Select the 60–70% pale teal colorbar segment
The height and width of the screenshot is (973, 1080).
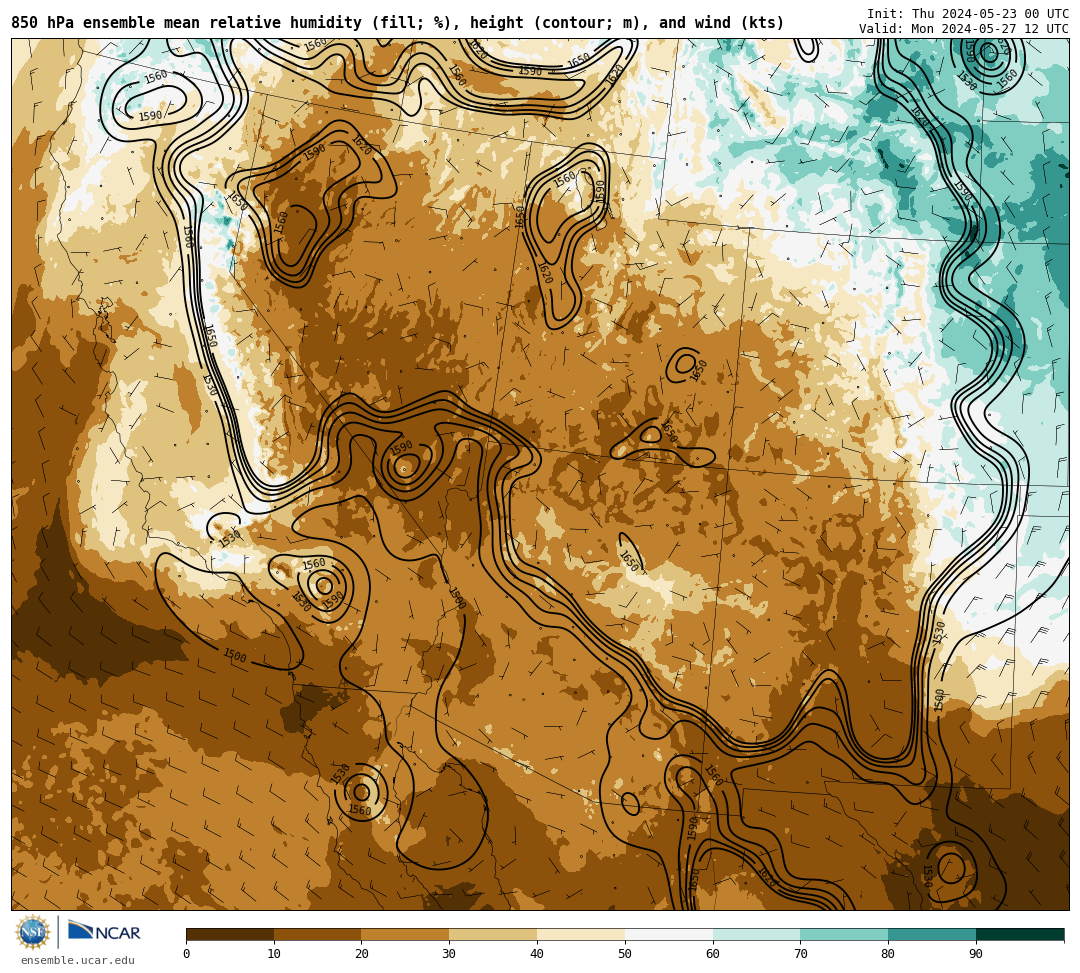[x=756, y=934]
